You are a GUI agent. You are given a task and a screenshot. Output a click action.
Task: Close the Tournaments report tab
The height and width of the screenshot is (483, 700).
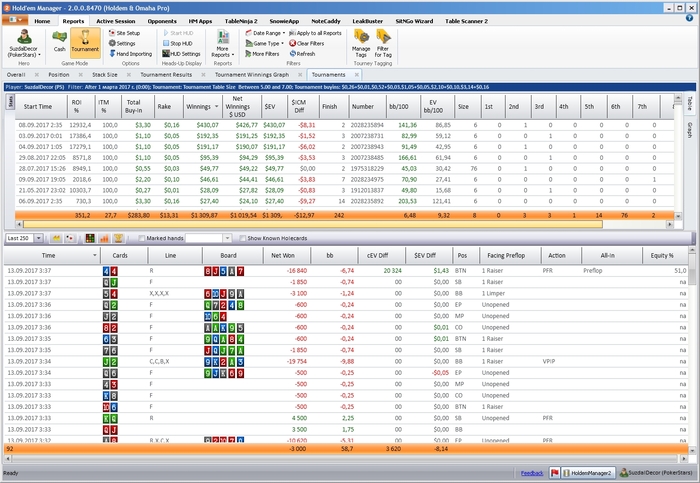(356, 75)
